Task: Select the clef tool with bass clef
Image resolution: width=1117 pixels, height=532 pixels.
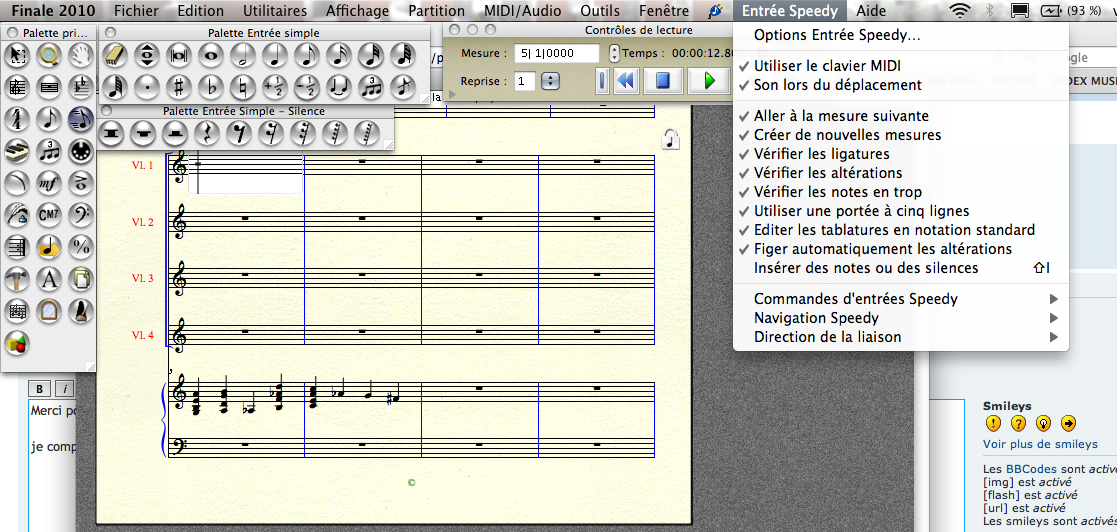Action: (x=81, y=213)
